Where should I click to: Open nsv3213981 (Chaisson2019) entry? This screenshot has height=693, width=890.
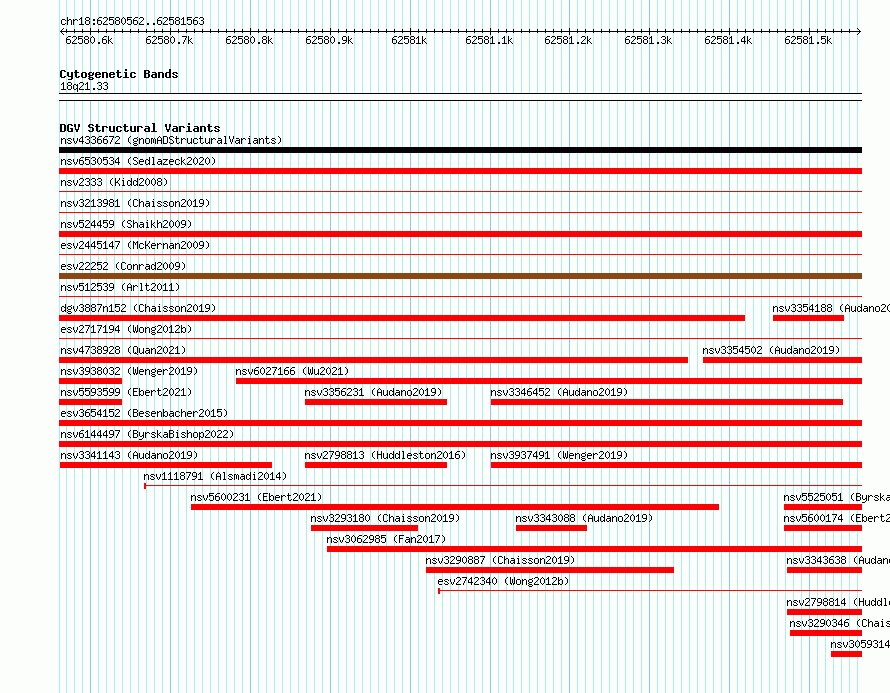click(135, 203)
